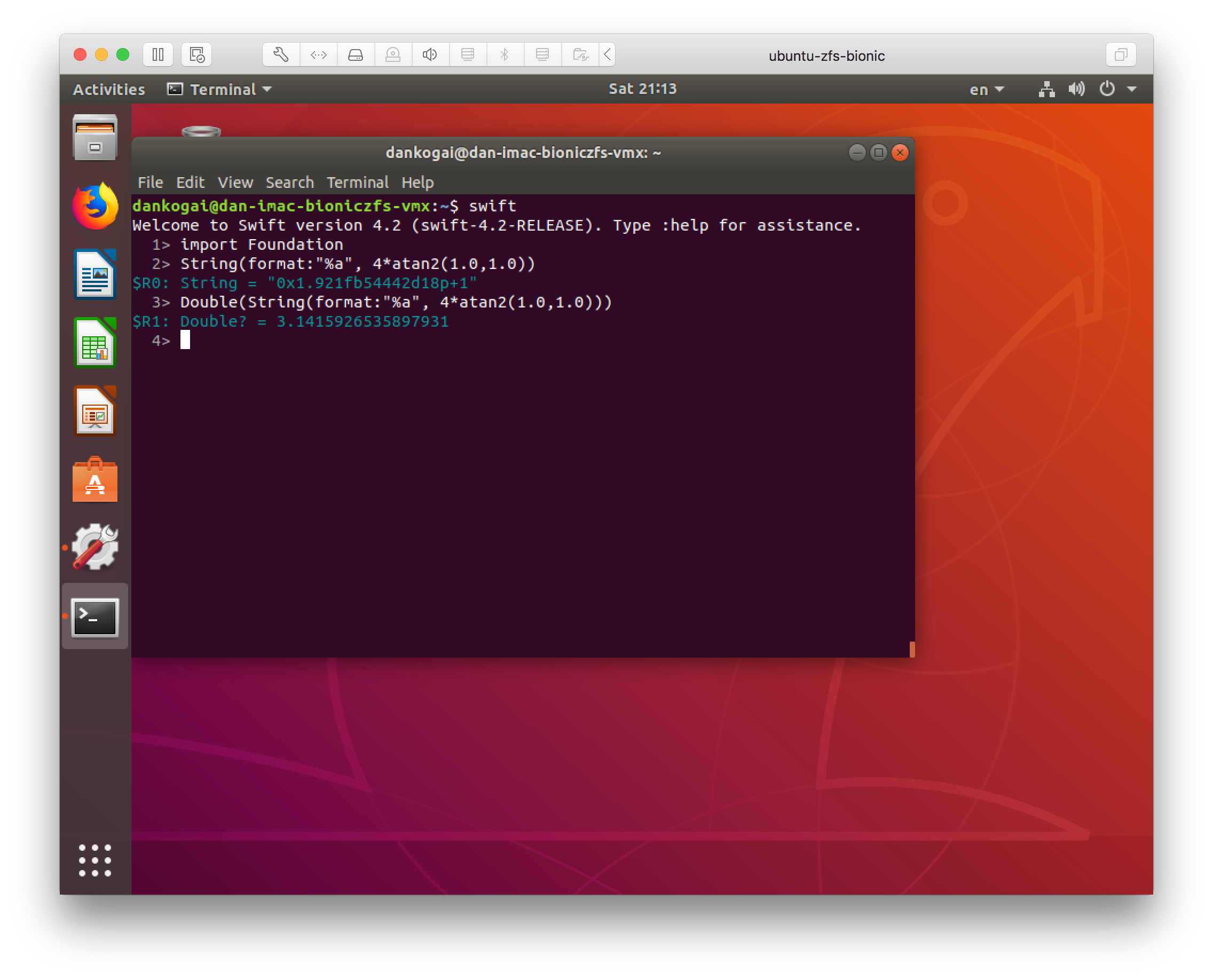The width and height of the screenshot is (1213, 980).
Task: Show all applications grid
Action: [x=95, y=860]
